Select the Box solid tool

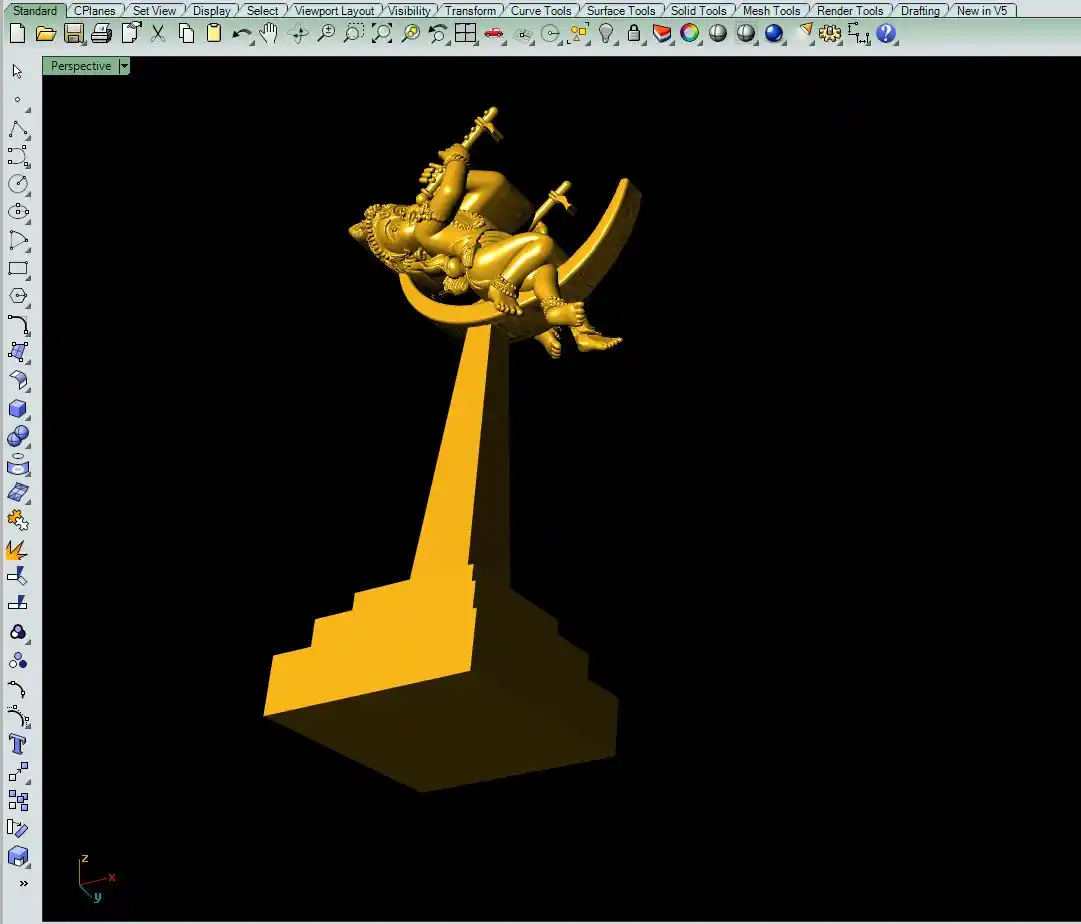[17, 409]
